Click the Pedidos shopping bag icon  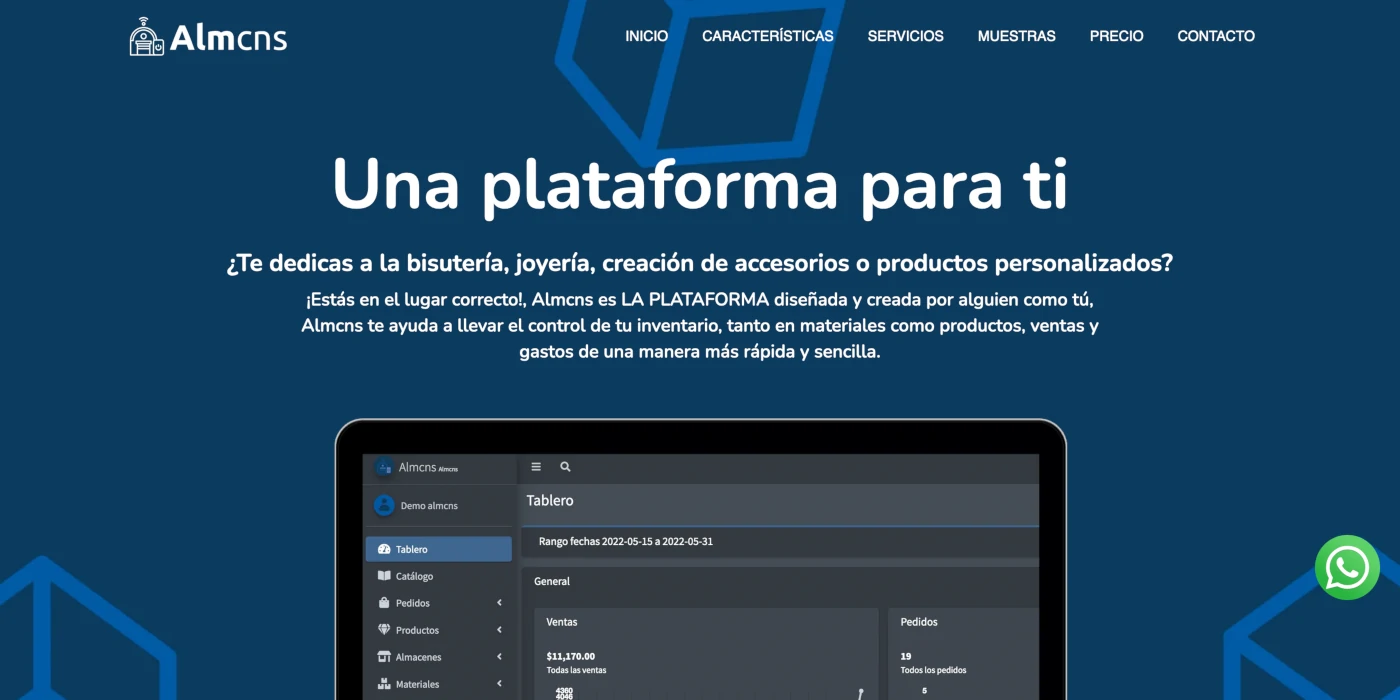(x=384, y=603)
